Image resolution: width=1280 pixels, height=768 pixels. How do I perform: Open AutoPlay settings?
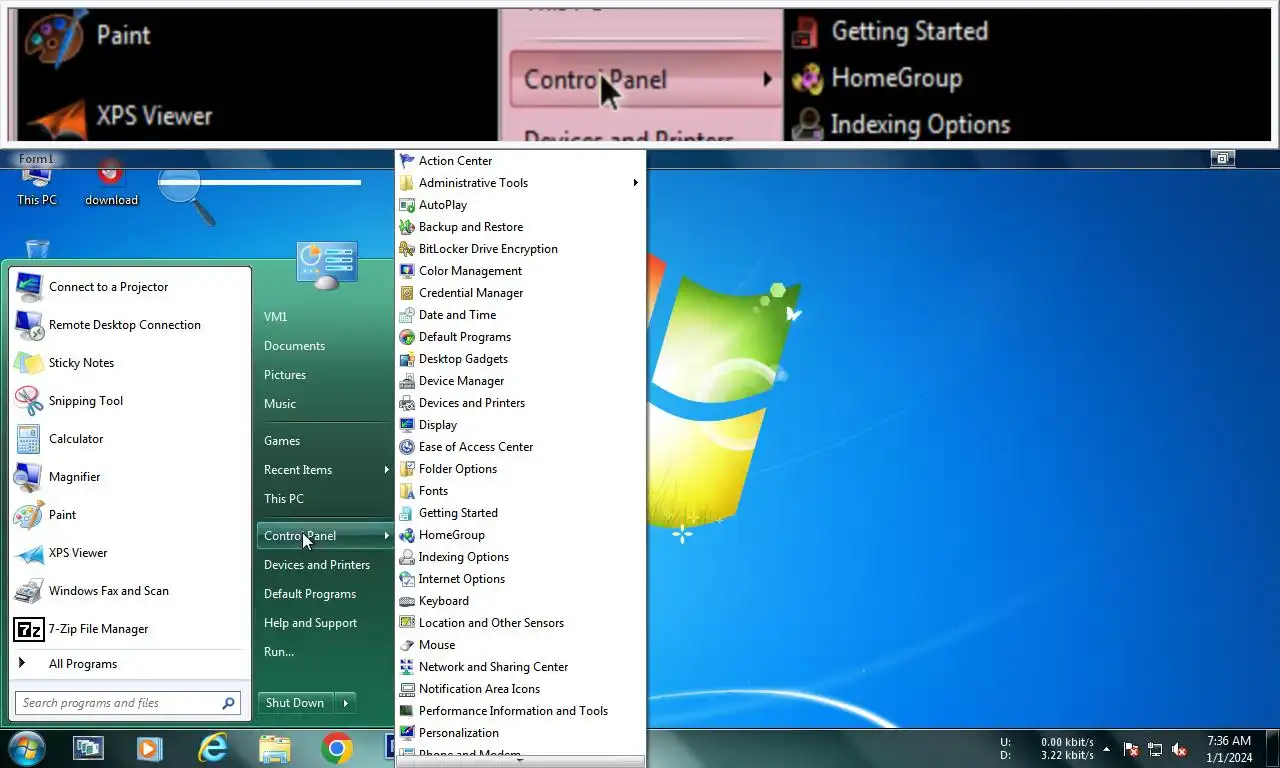520,205
